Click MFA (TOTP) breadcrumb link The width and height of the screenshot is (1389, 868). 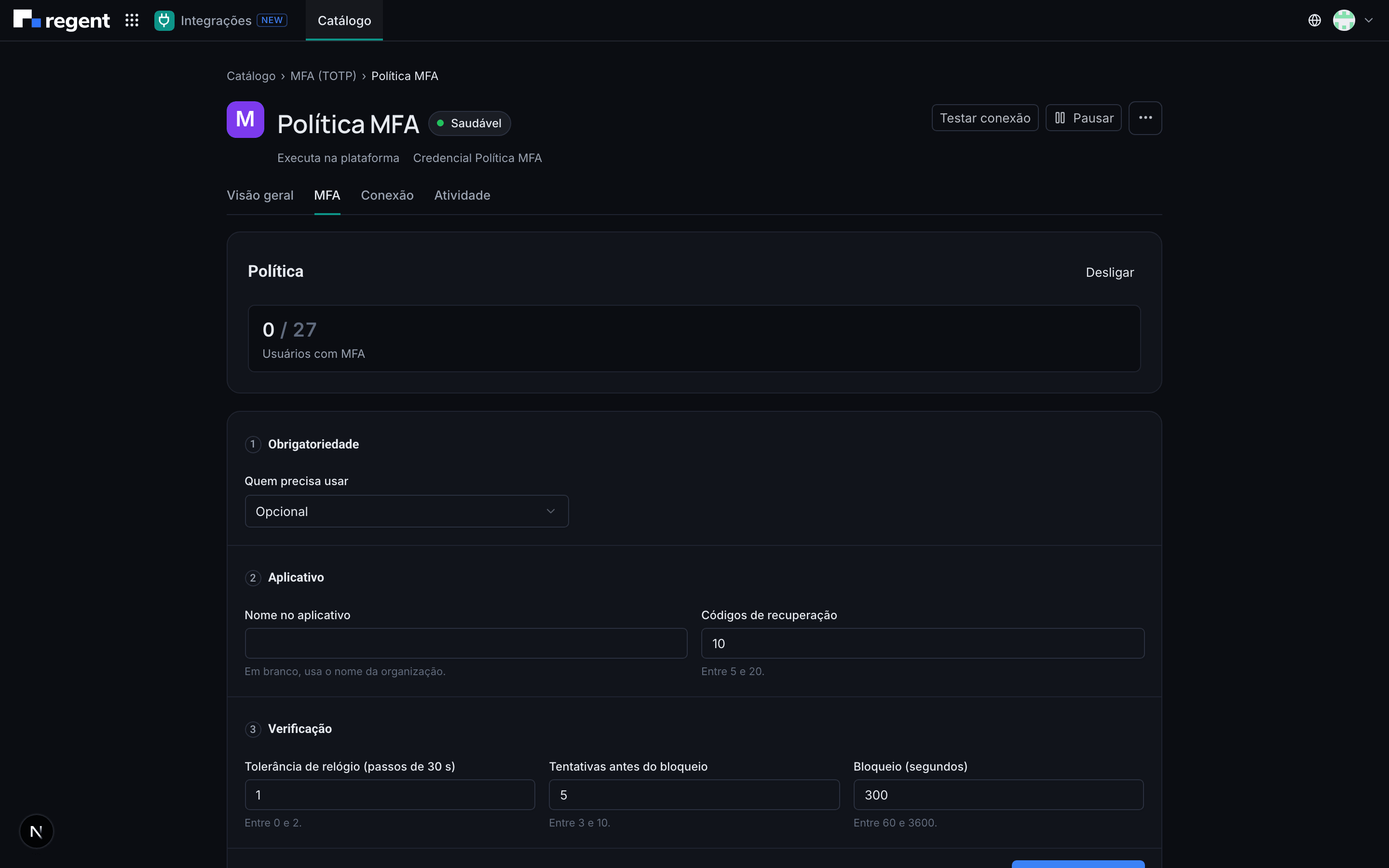tap(323, 76)
